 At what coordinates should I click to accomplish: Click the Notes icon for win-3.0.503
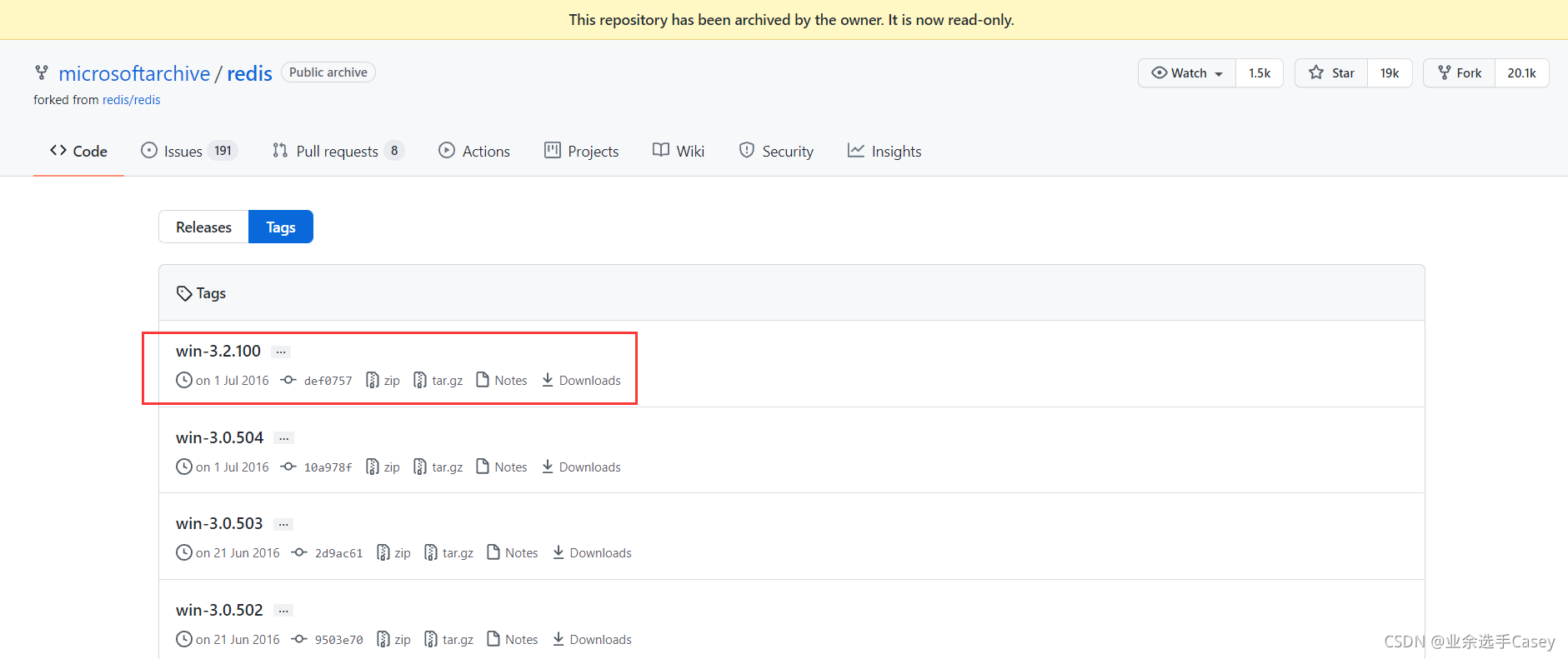493,552
